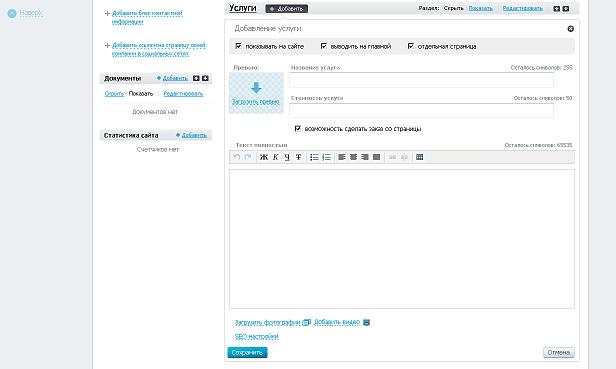
Task: Move Услуги section down arrow icon
Action: [x=566, y=8]
